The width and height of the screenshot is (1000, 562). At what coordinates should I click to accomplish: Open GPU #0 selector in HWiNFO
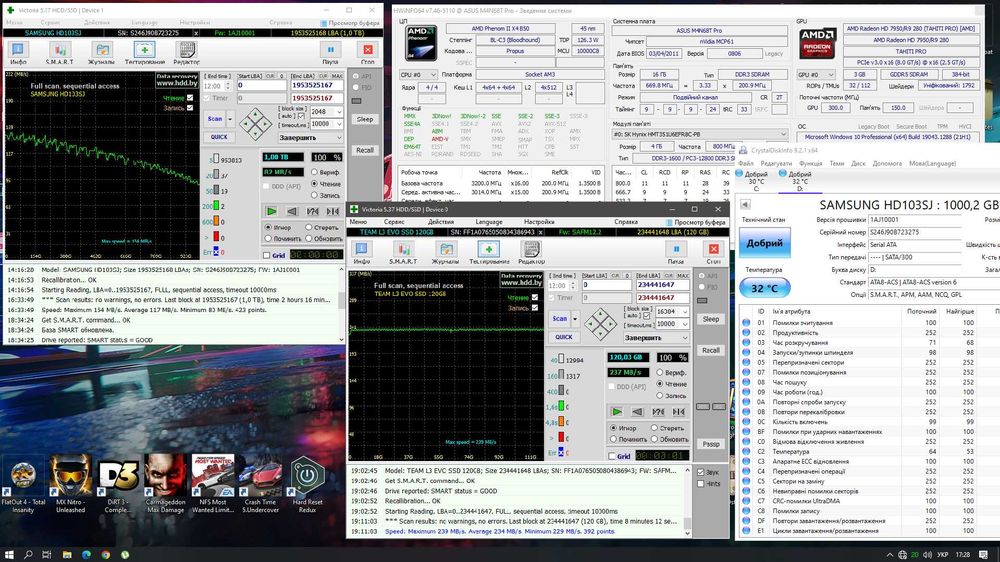click(816, 75)
